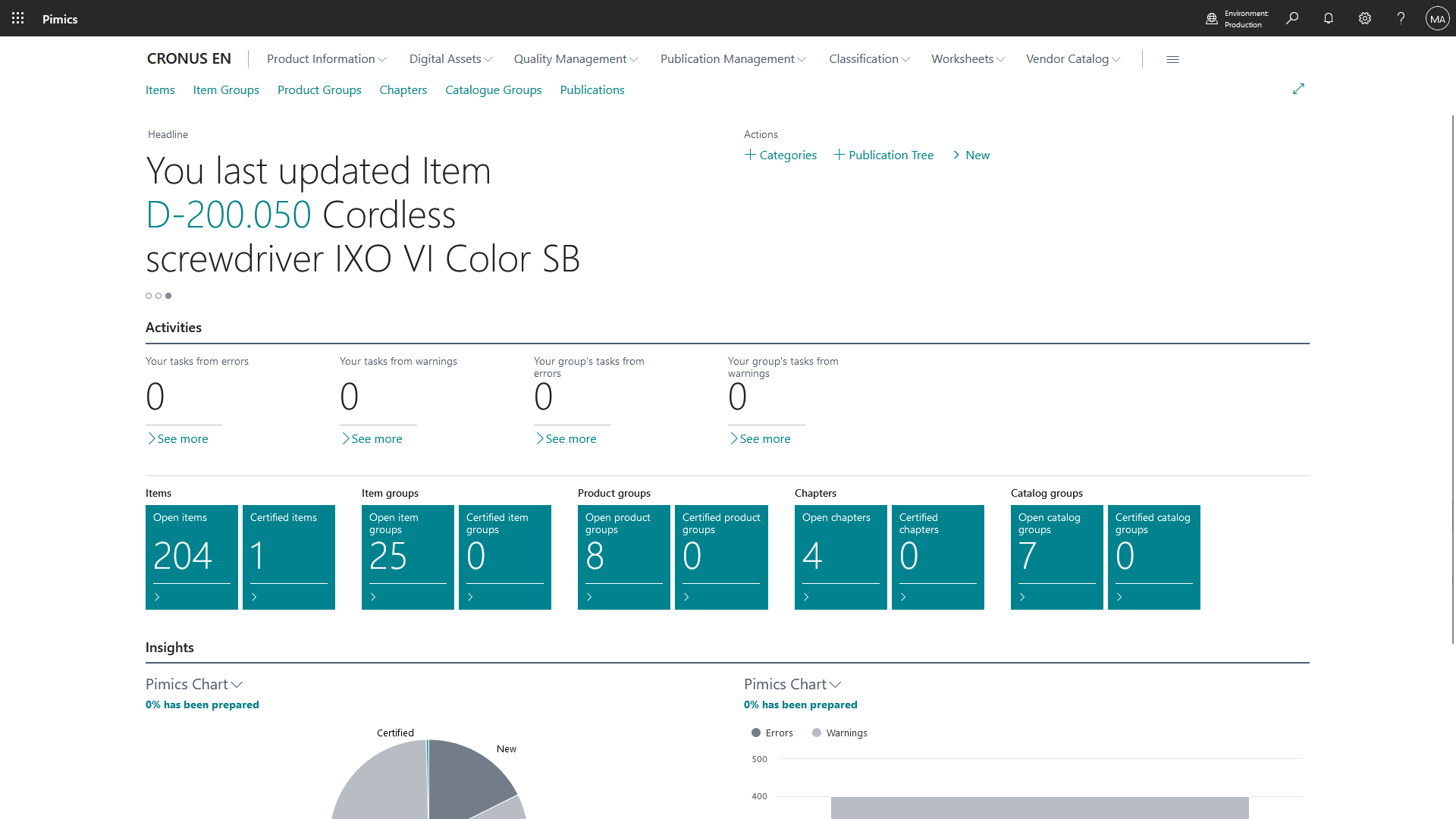The image size is (1456, 819).
Task: Open the settings gear
Action: pyautogui.click(x=1365, y=18)
